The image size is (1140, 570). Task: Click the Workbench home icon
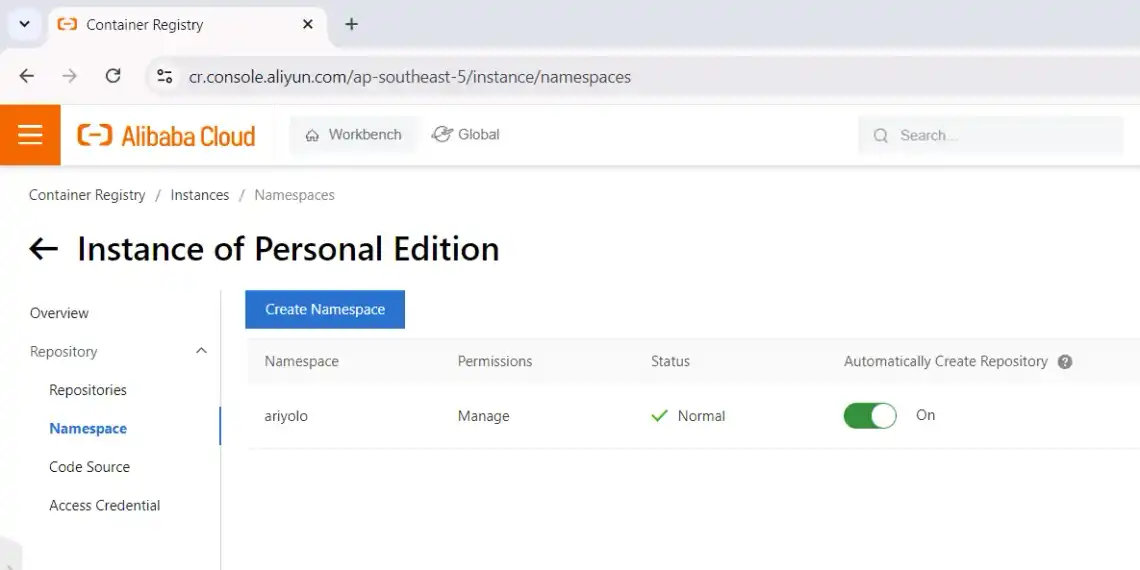pyautogui.click(x=312, y=135)
